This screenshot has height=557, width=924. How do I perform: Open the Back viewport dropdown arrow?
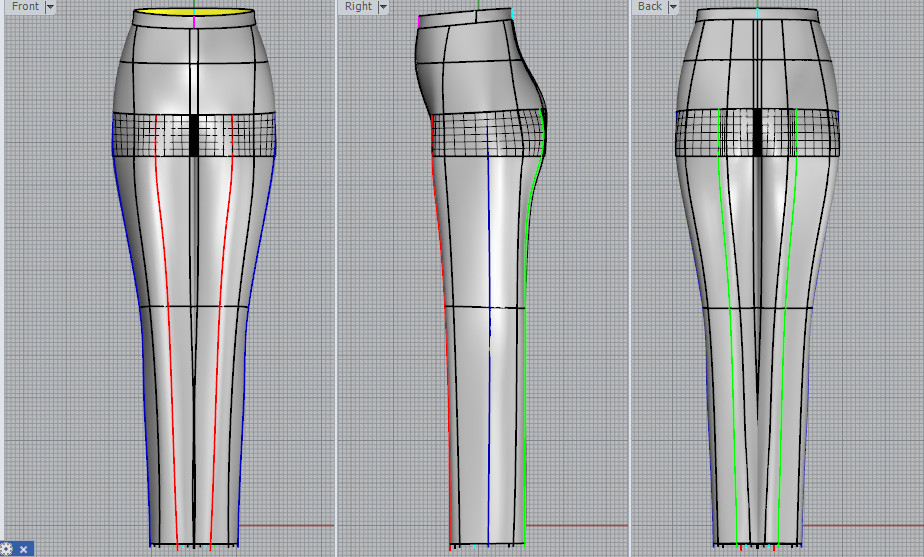tap(672, 7)
